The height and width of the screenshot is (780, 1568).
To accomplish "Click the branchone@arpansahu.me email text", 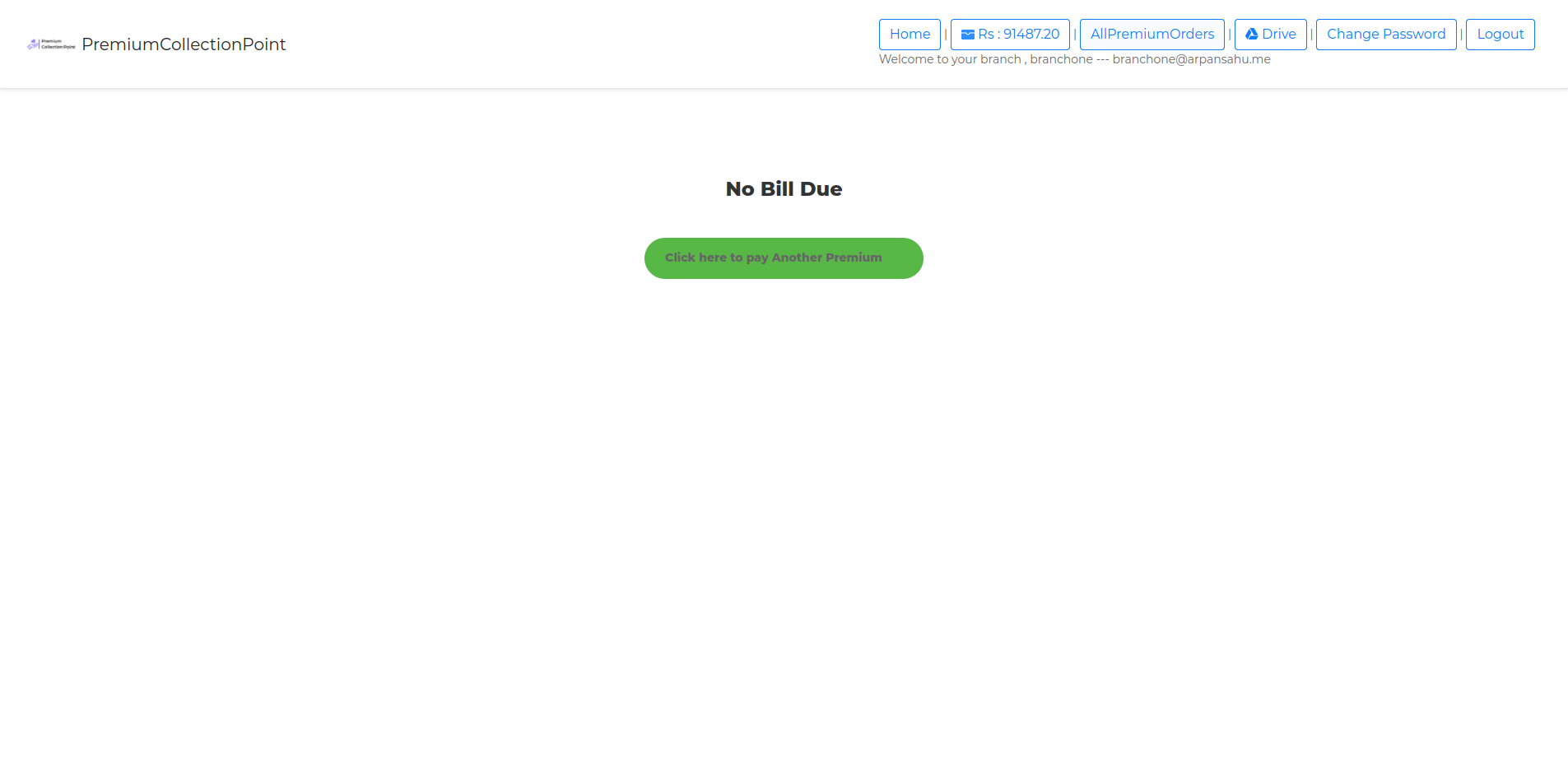I will tap(1191, 59).
